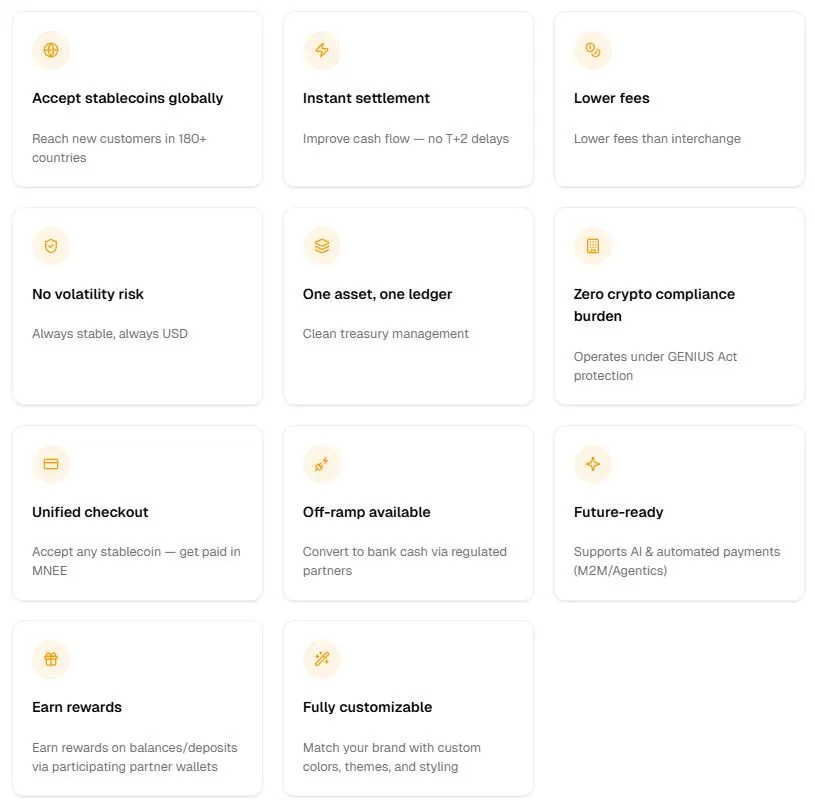The width and height of the screenshot is (815, 809).
Task: Click the credit card Unified checkout icon
Action: point(51,464)
